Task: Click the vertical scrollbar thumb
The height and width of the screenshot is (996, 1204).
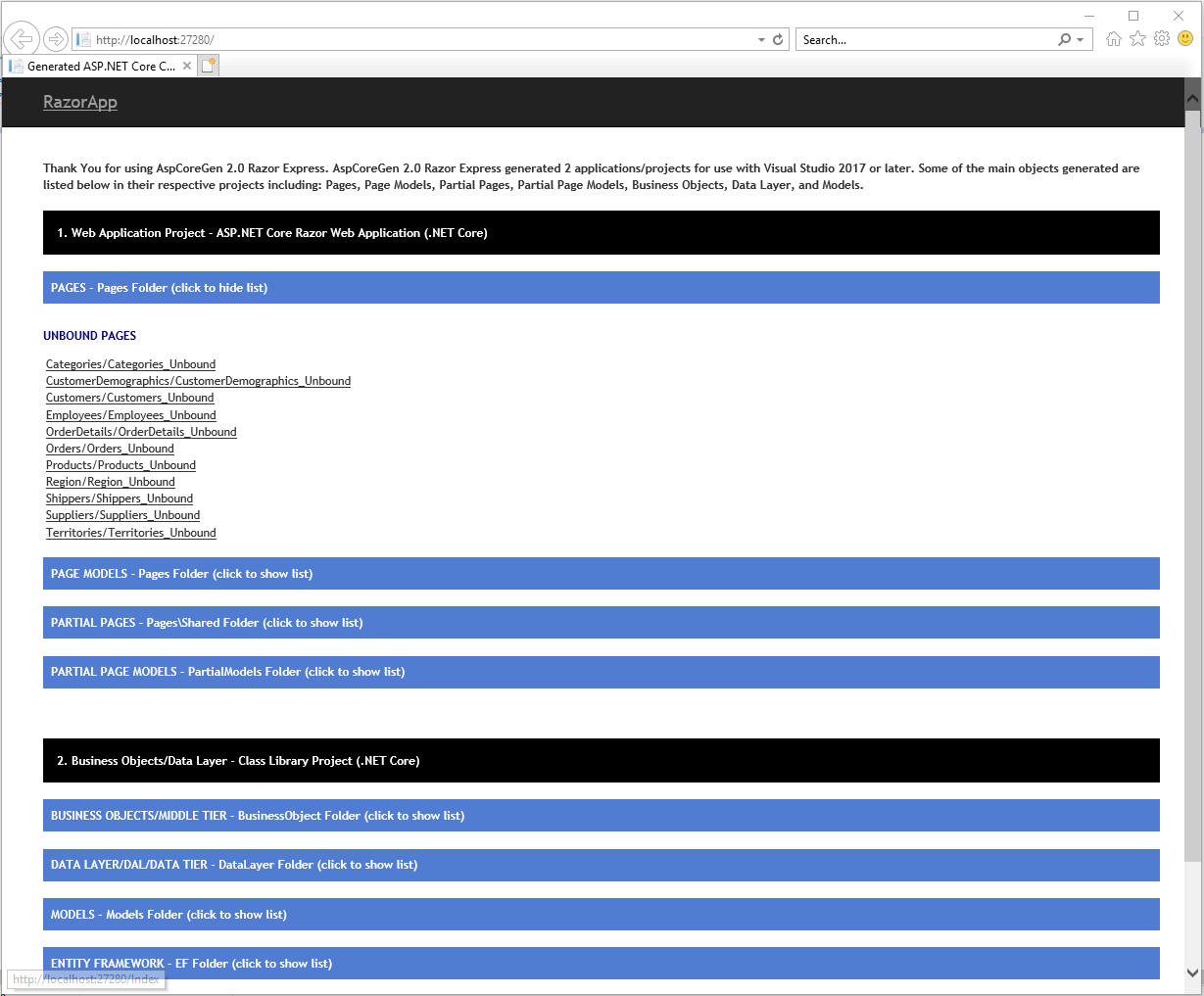Action: tap(1192, 487)
